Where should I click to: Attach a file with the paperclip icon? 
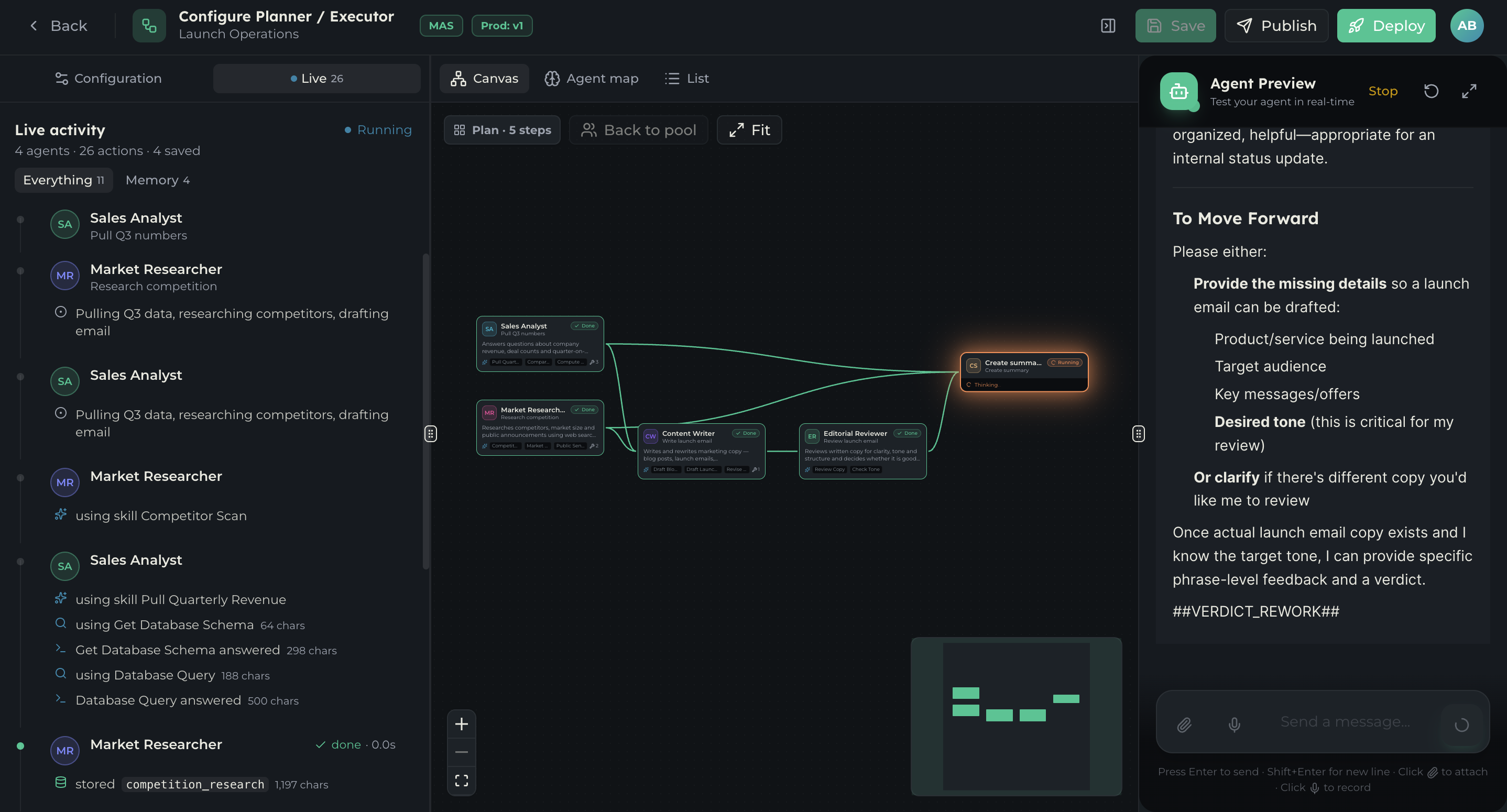tap(1184, 725)
